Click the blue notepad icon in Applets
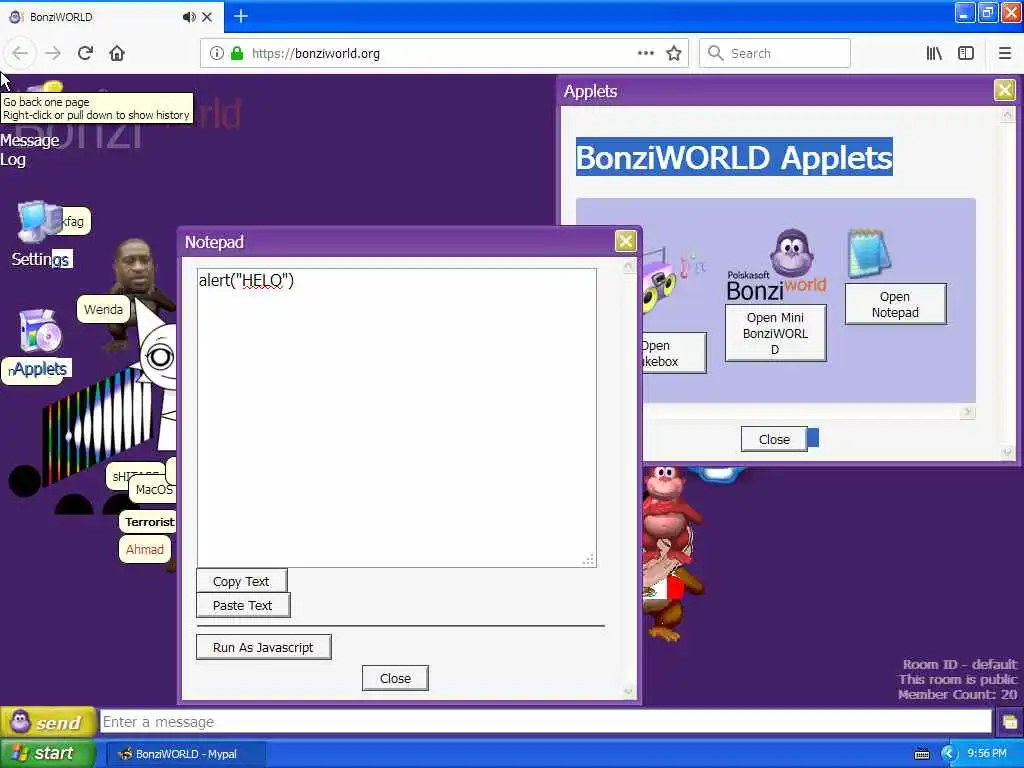 tap(869, 253)
